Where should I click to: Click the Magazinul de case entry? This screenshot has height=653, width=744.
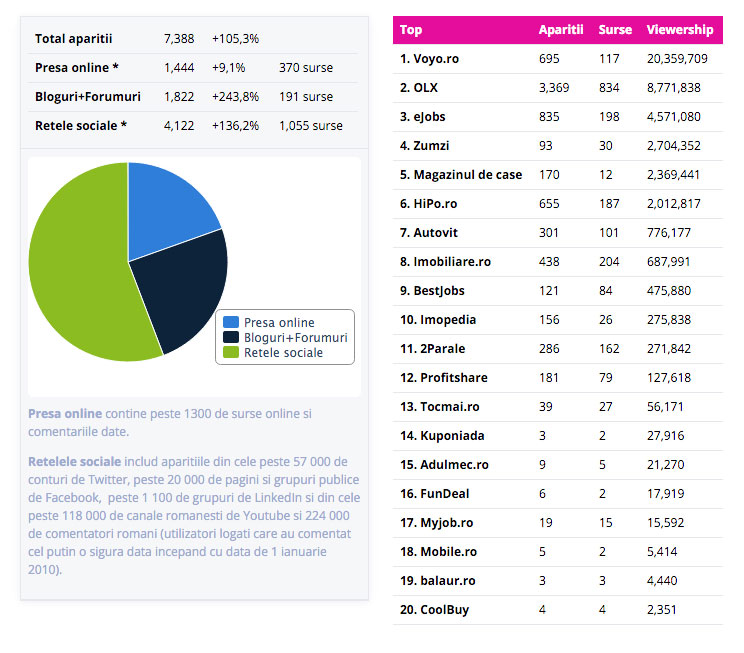(460, 175)
